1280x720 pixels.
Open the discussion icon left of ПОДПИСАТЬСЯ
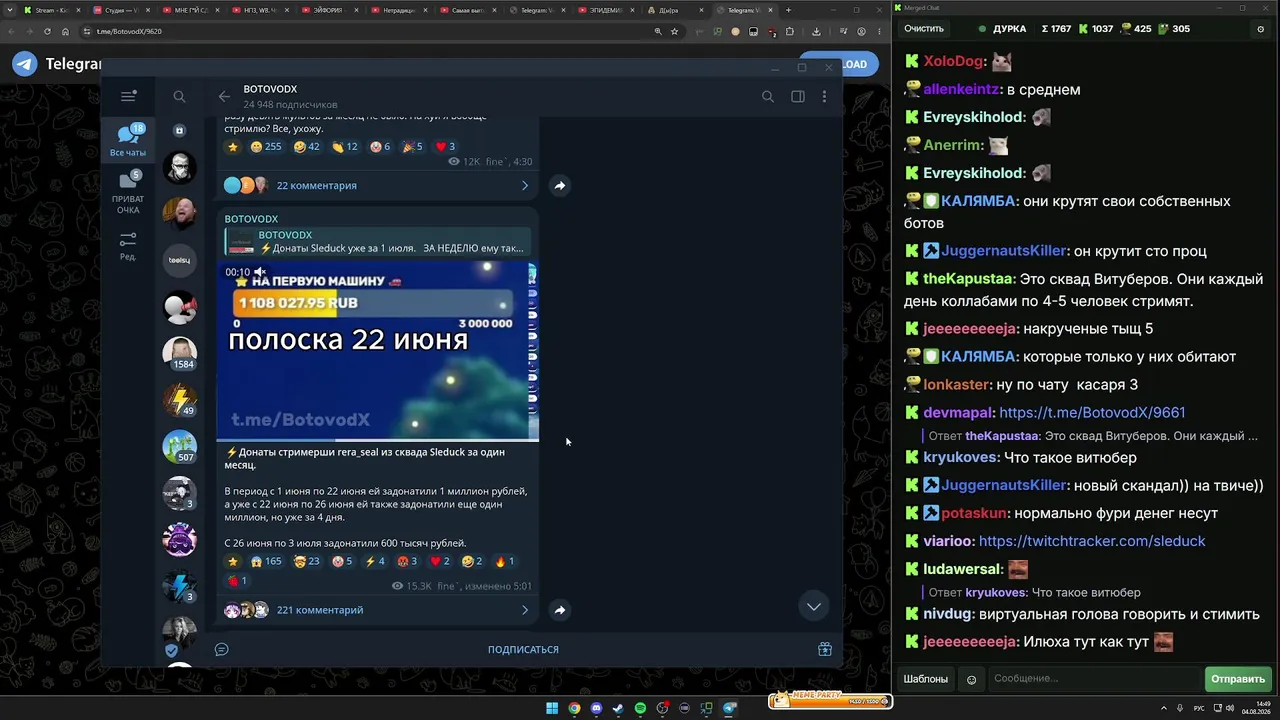222,650
